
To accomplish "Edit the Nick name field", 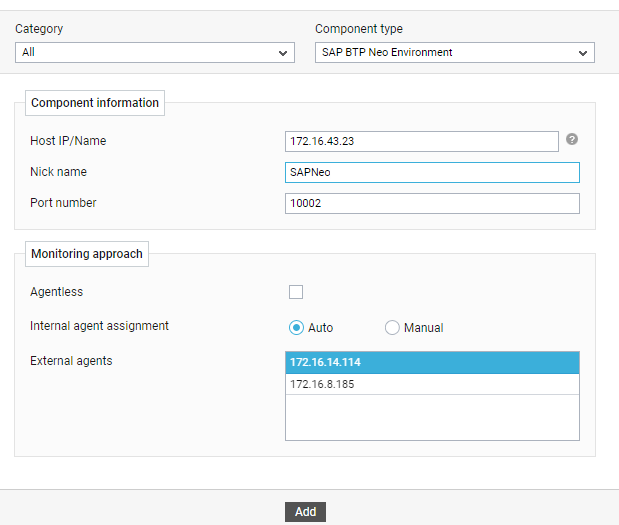I will [x=432, y=172].
